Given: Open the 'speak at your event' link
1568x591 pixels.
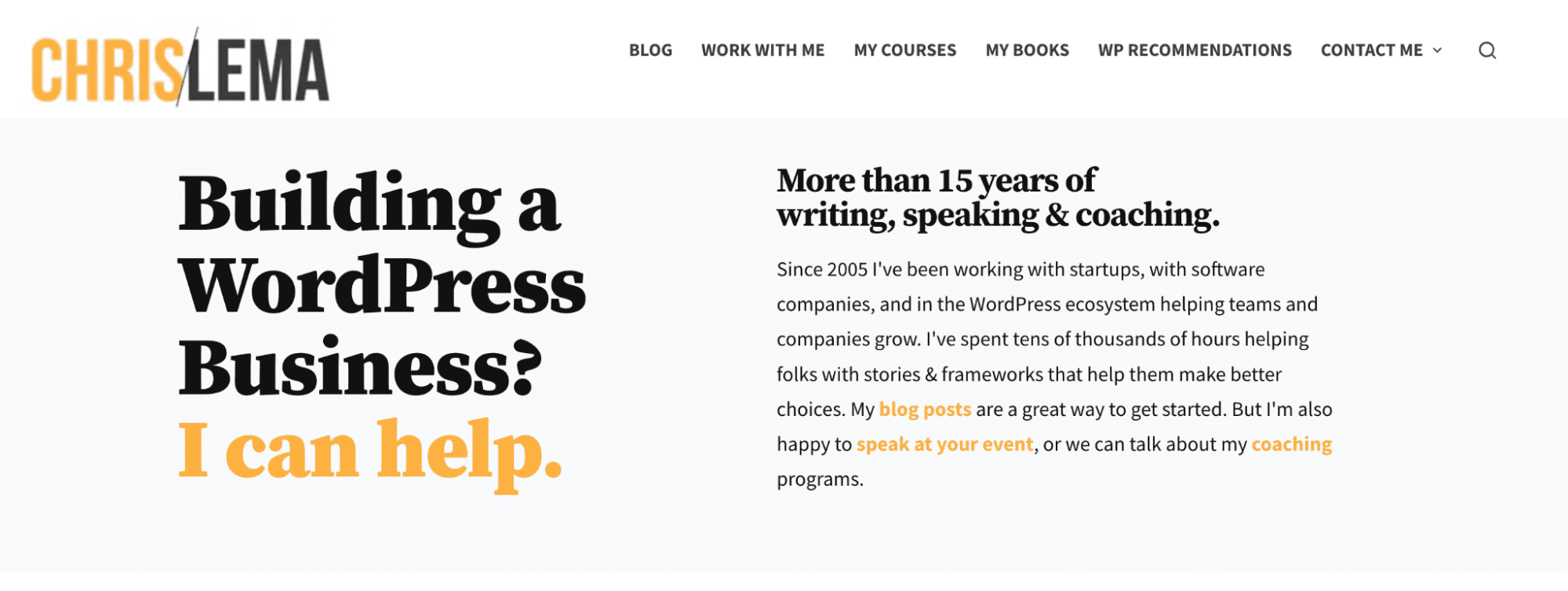Looking at the screenshot, I should [x=945, y=443].
